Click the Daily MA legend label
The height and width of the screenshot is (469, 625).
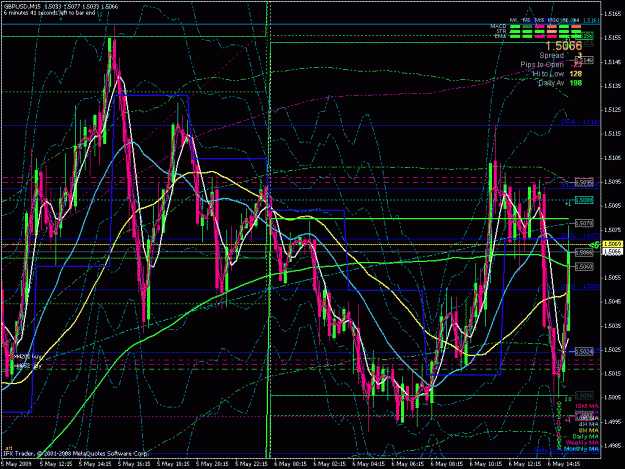pos(586,436)
